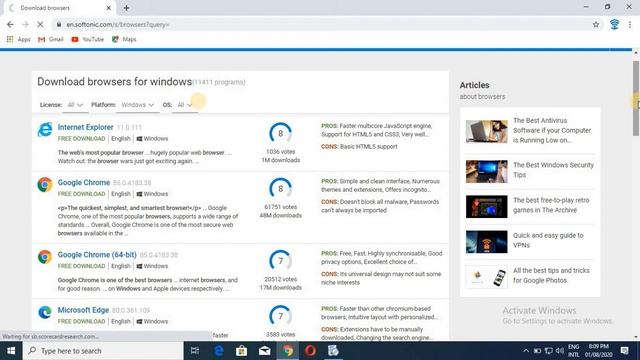Image resolution: width=640 pixels, height=360 pixels.
Task: Click the antivirus article laptop thumbnail
Action: tap(487, 131)
